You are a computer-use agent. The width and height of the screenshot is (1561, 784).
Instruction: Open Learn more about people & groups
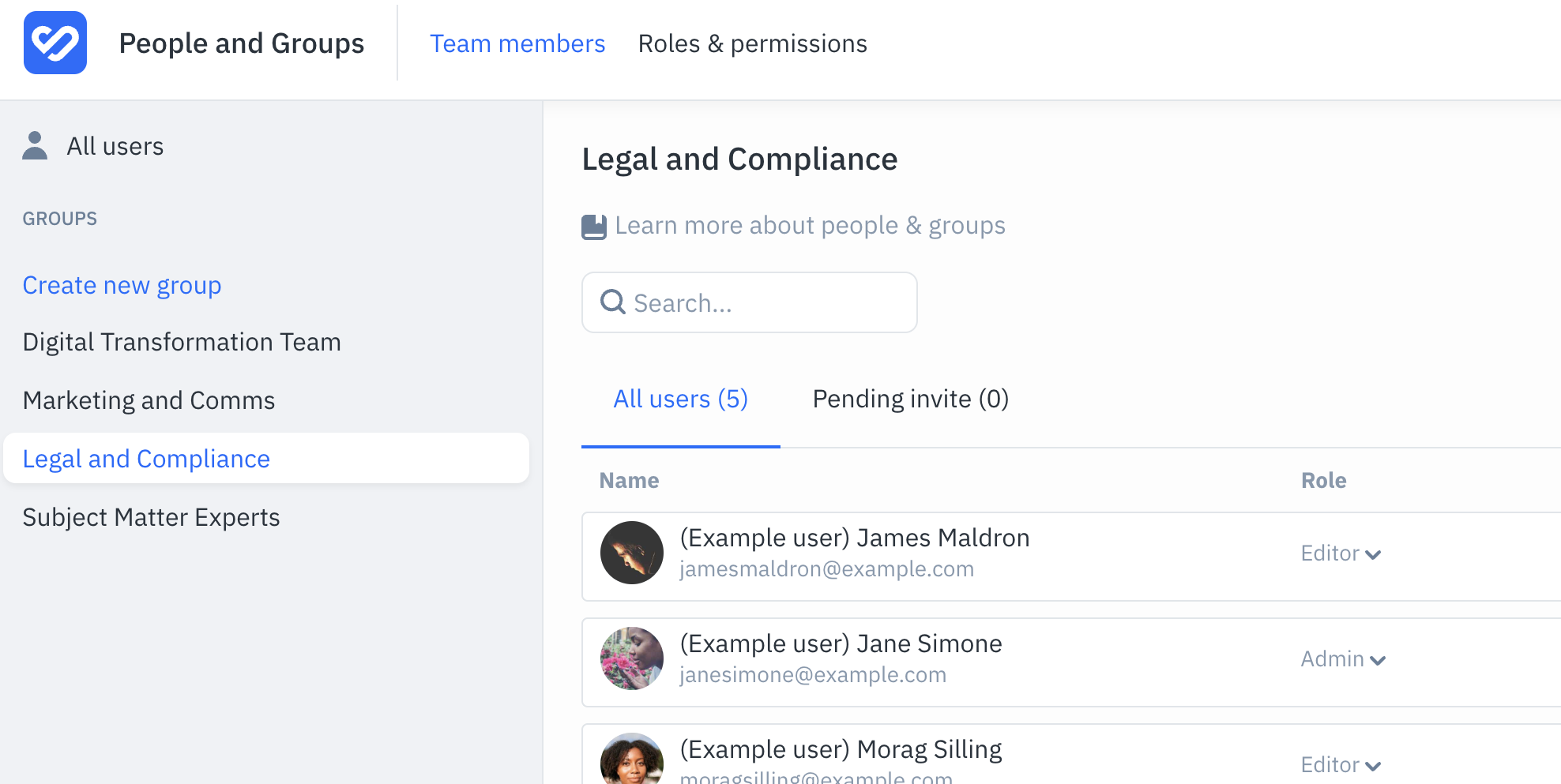(x=811, y=226)
